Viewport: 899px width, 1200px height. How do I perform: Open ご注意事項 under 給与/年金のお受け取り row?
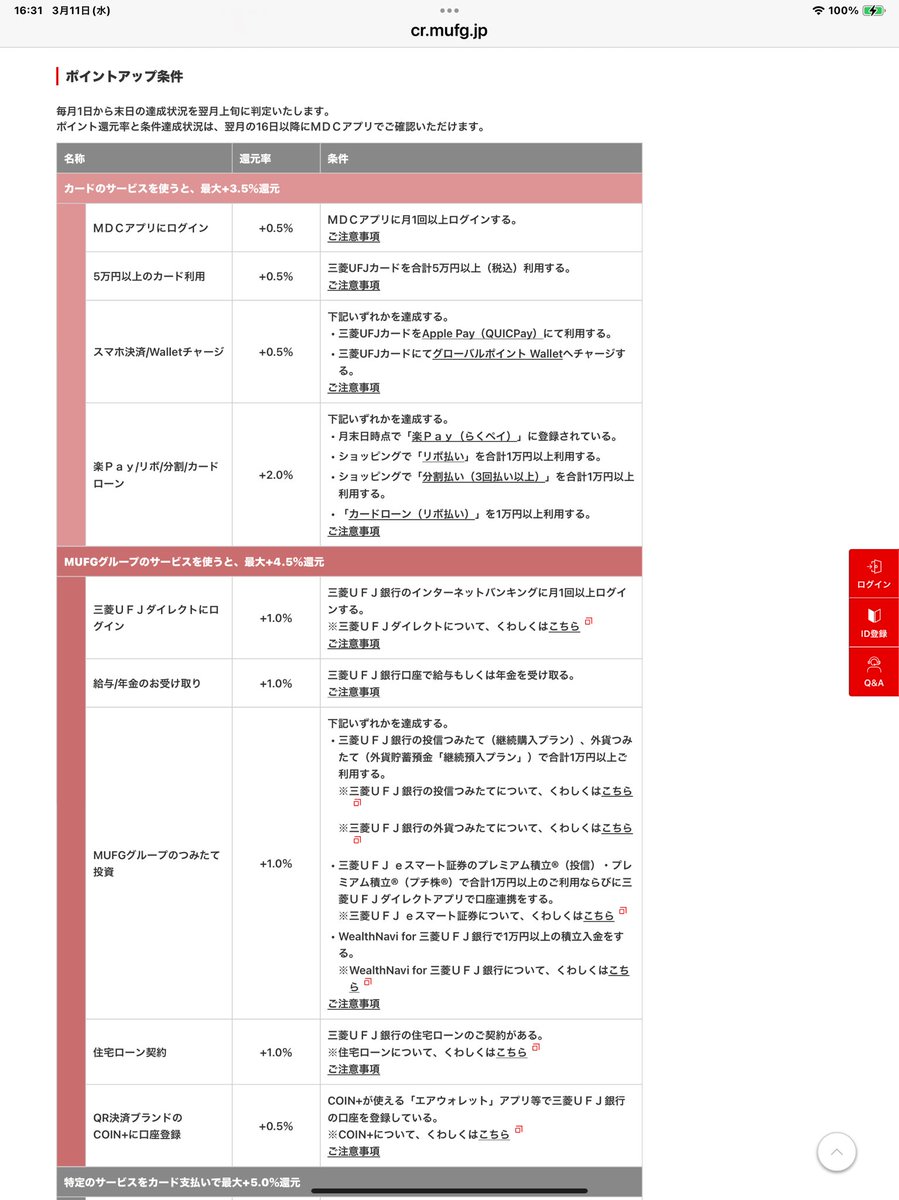tap(354, 691)
